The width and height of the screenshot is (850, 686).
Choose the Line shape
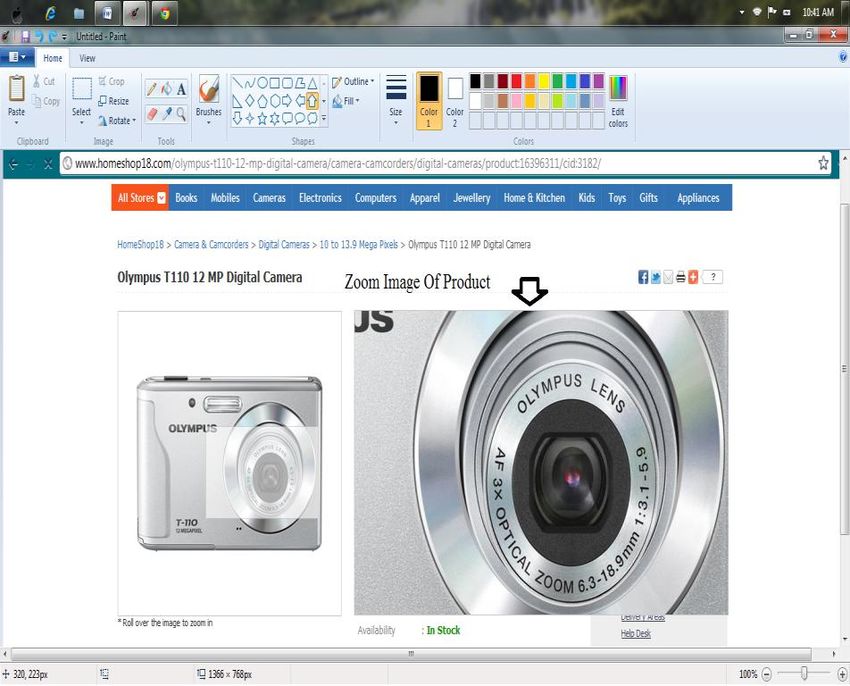[237, 83]
